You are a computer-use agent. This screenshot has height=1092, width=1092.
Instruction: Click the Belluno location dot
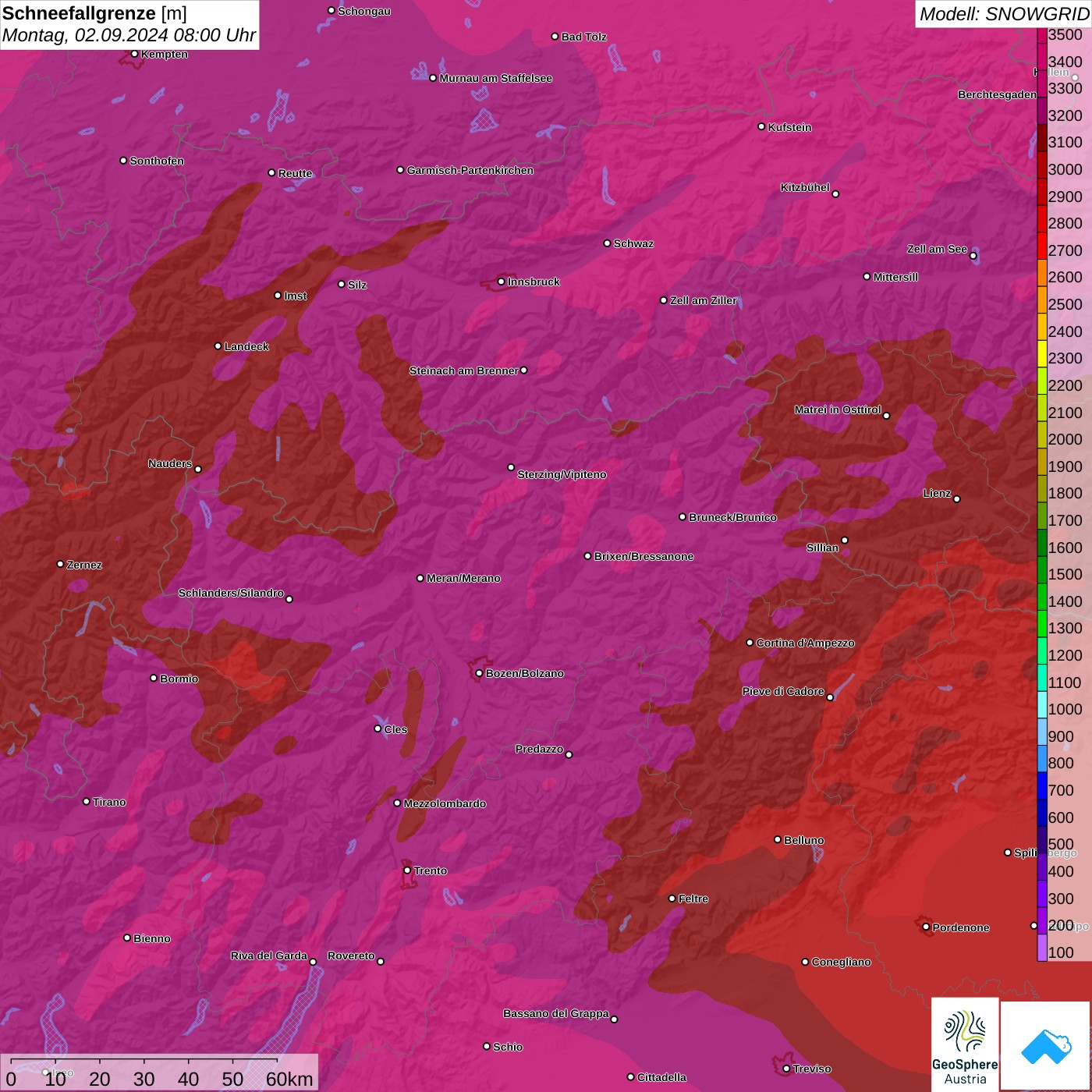[x=778, y=839]
